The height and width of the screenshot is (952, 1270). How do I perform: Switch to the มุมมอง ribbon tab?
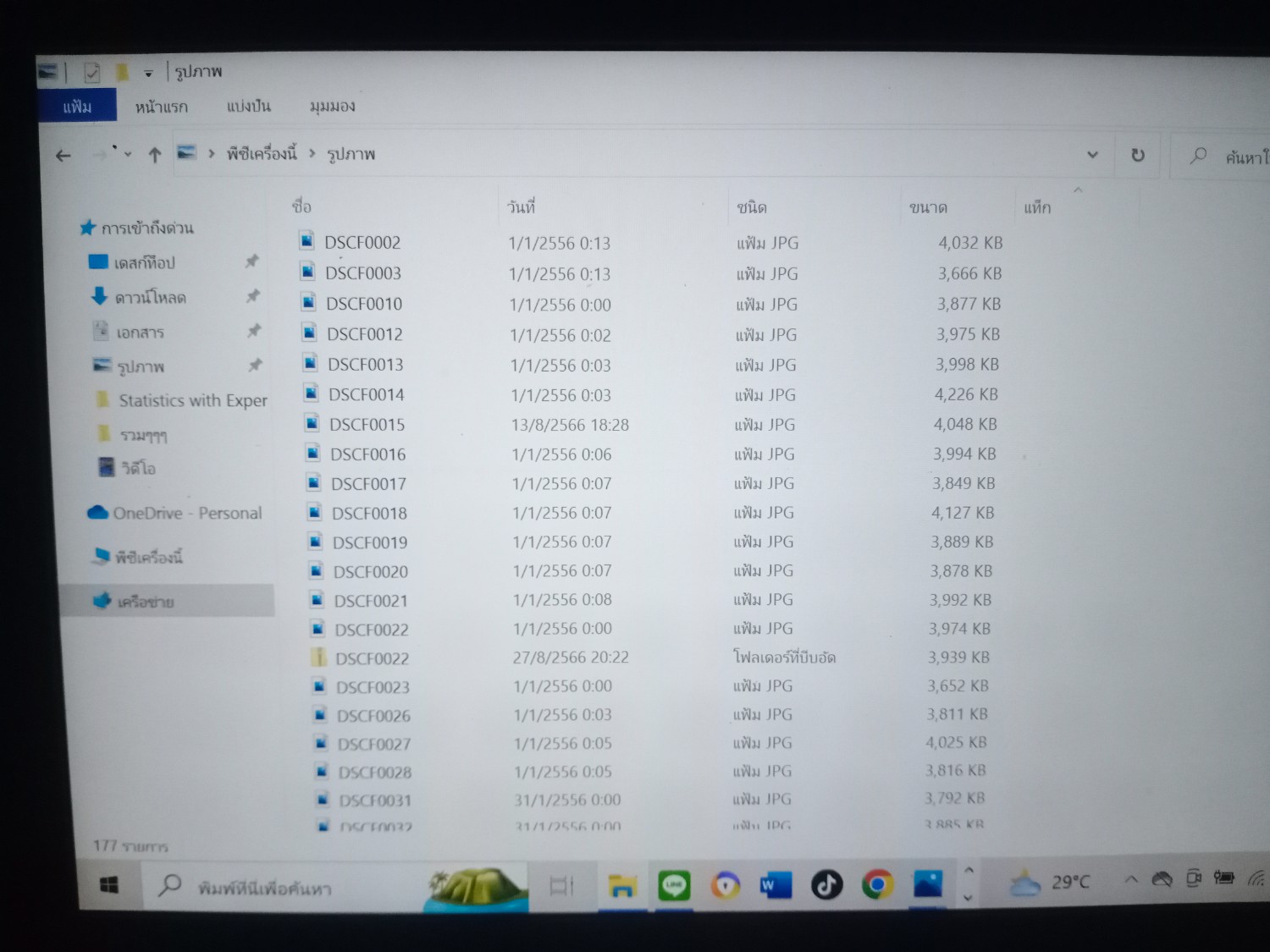pyautogui.click(x=332, y=106)
